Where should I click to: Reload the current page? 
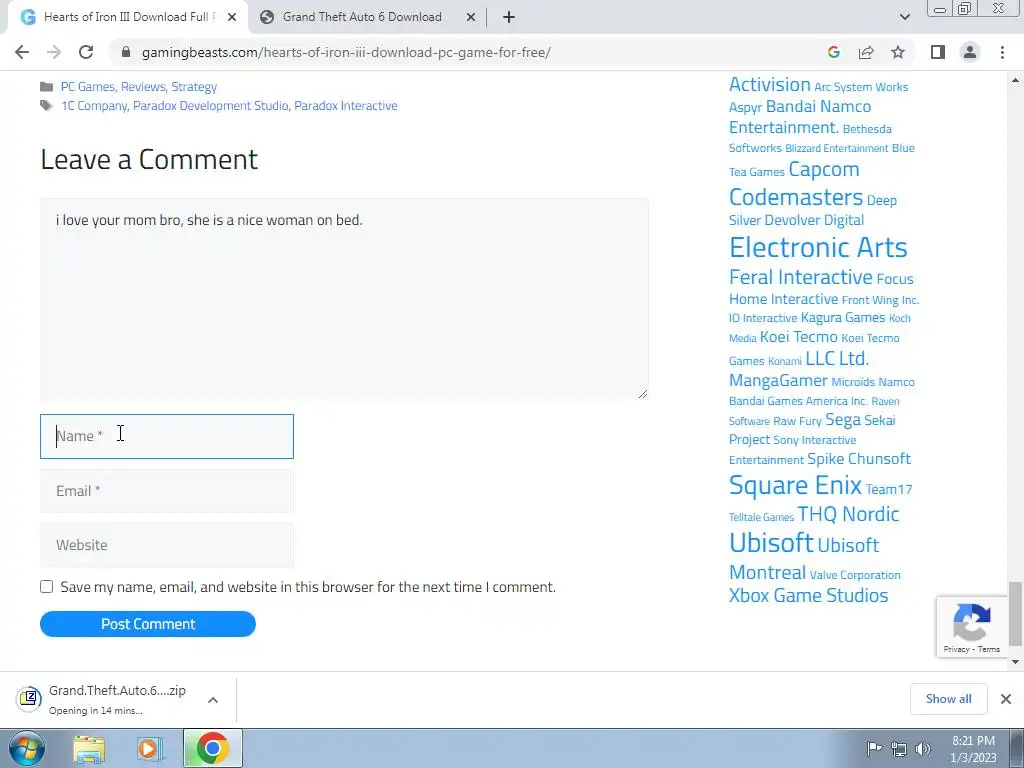[86, 52]
